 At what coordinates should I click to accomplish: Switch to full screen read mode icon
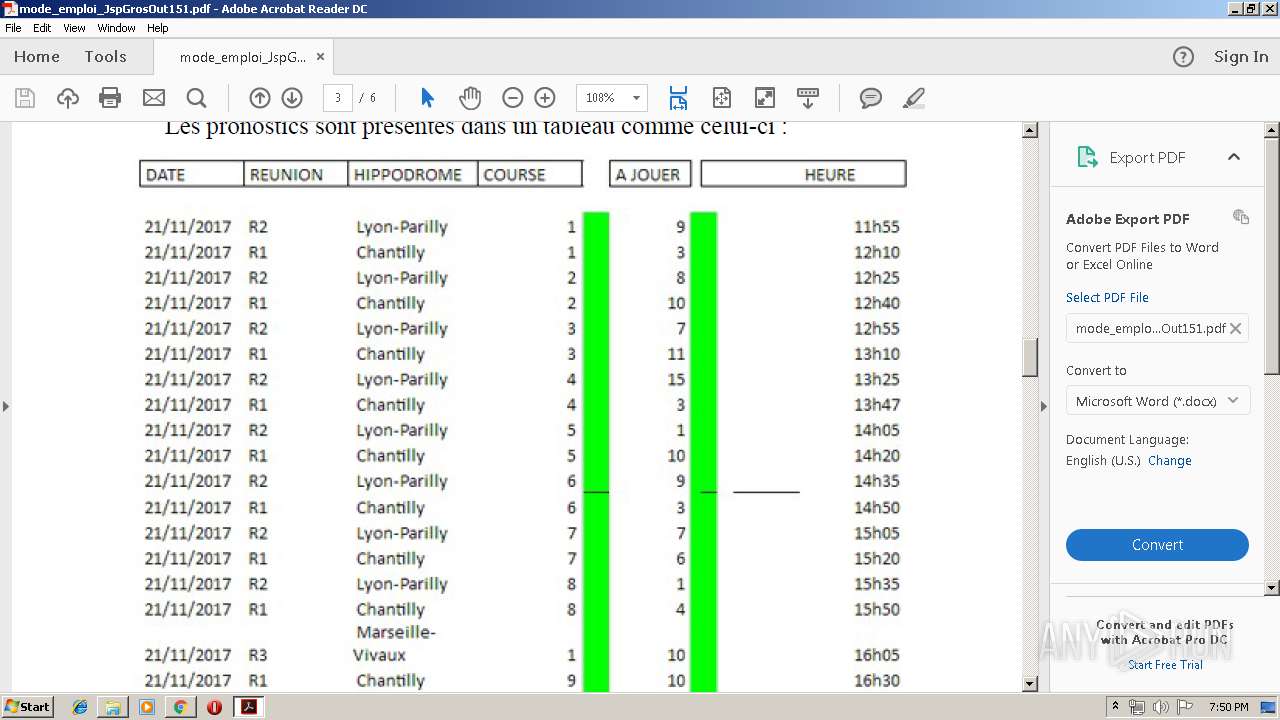point(765,98)
